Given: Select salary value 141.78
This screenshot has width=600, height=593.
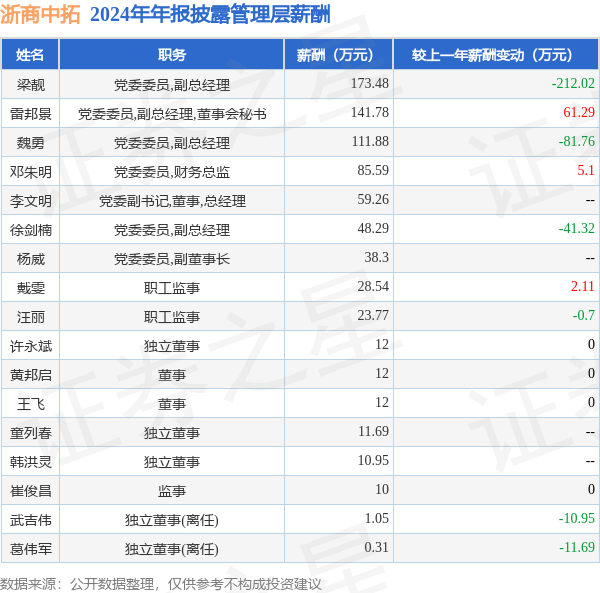Looking at the screenshot, I should click(x=370, y=112).
